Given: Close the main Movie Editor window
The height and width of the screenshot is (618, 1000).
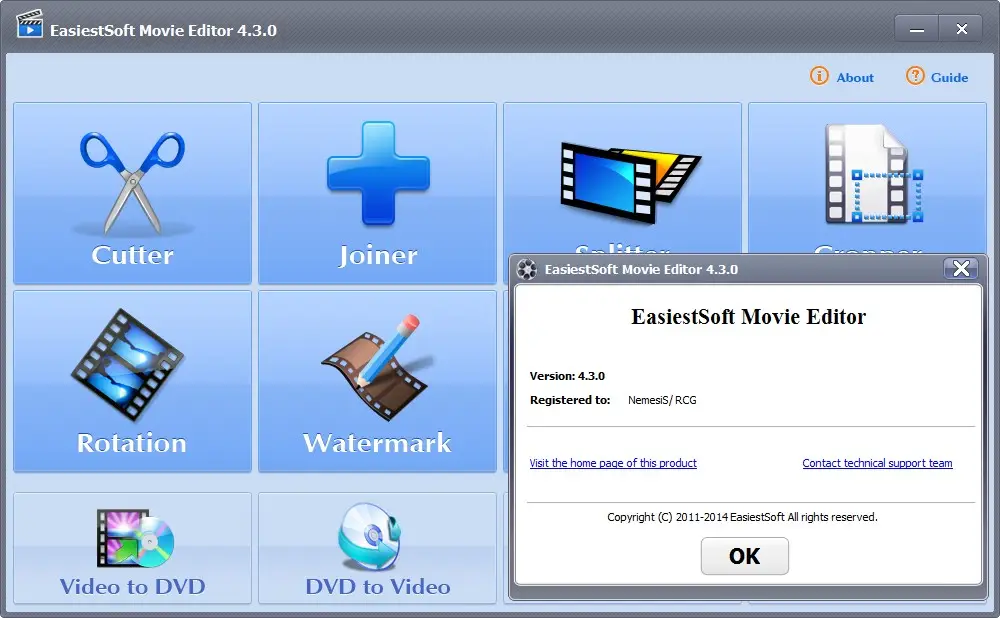Looking at the screenshot, I should pos(961,29).
